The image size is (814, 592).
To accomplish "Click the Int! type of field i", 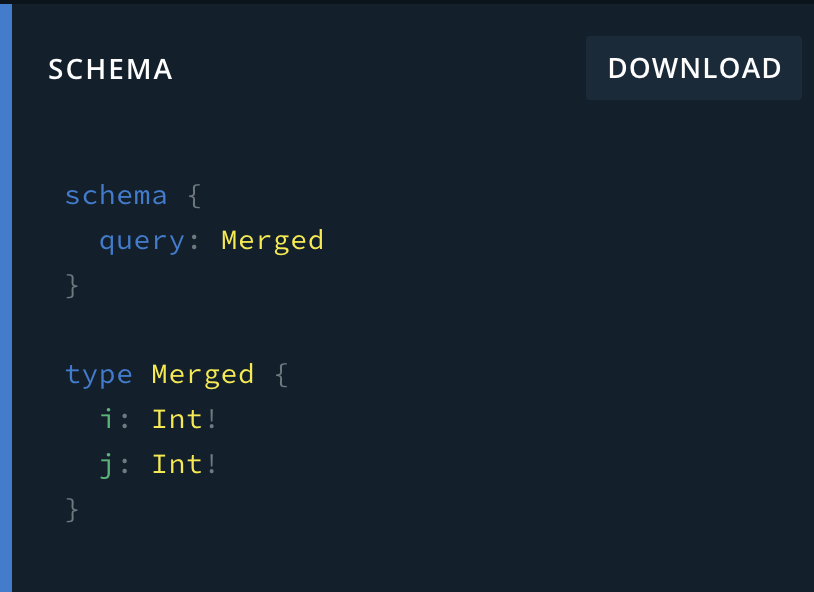I will point(177,419).
